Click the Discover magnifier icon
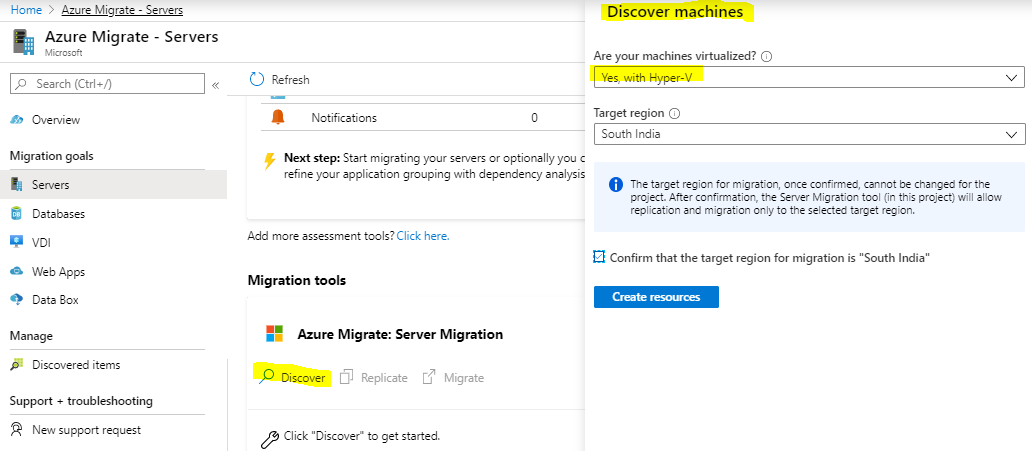This screenshot has width=1032, height=451. tap(267, 377)
